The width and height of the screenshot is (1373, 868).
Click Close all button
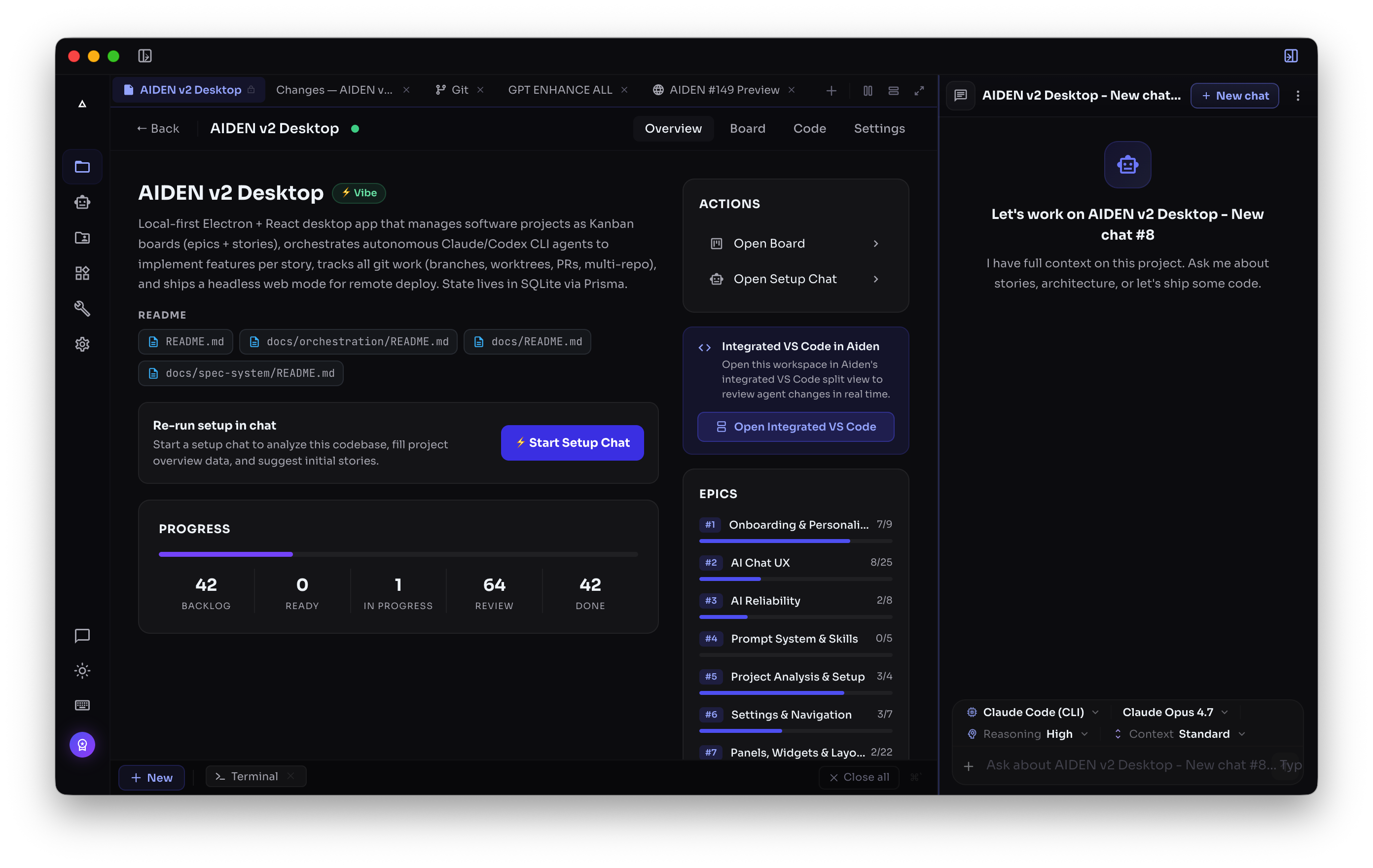(x=858, y=777)
